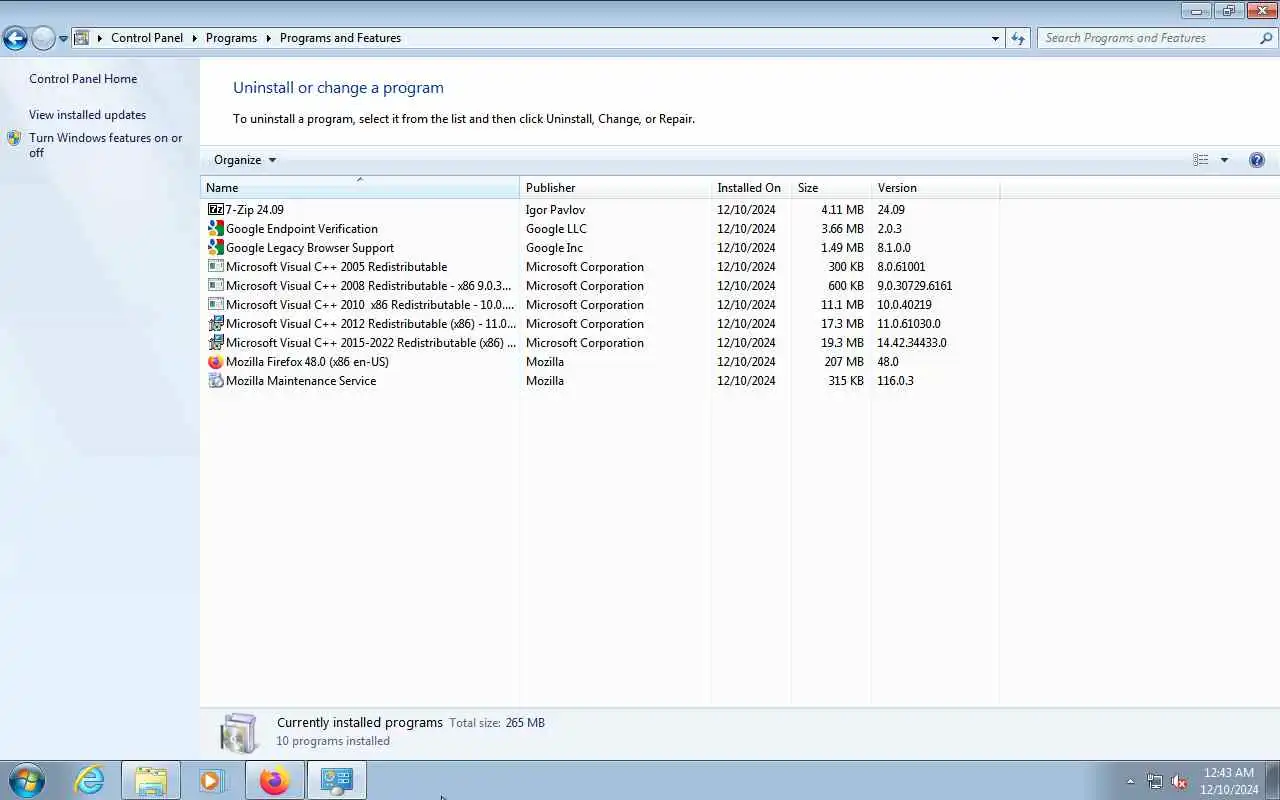
Task: Click version 10.0.40219 cell
Action: tap(904, 305)
